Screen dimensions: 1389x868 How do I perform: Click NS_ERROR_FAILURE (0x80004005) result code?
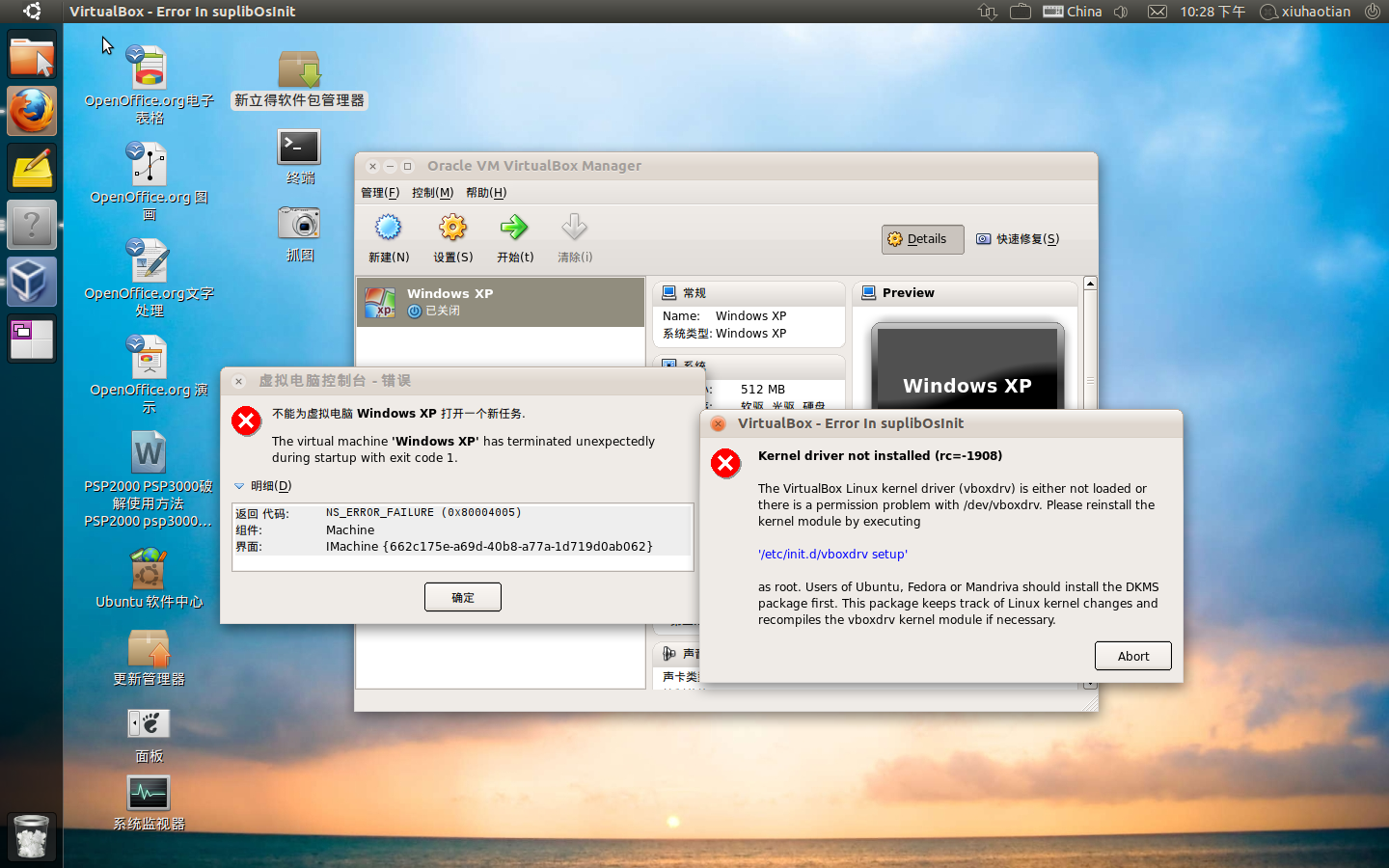click(x=423, y=513)
